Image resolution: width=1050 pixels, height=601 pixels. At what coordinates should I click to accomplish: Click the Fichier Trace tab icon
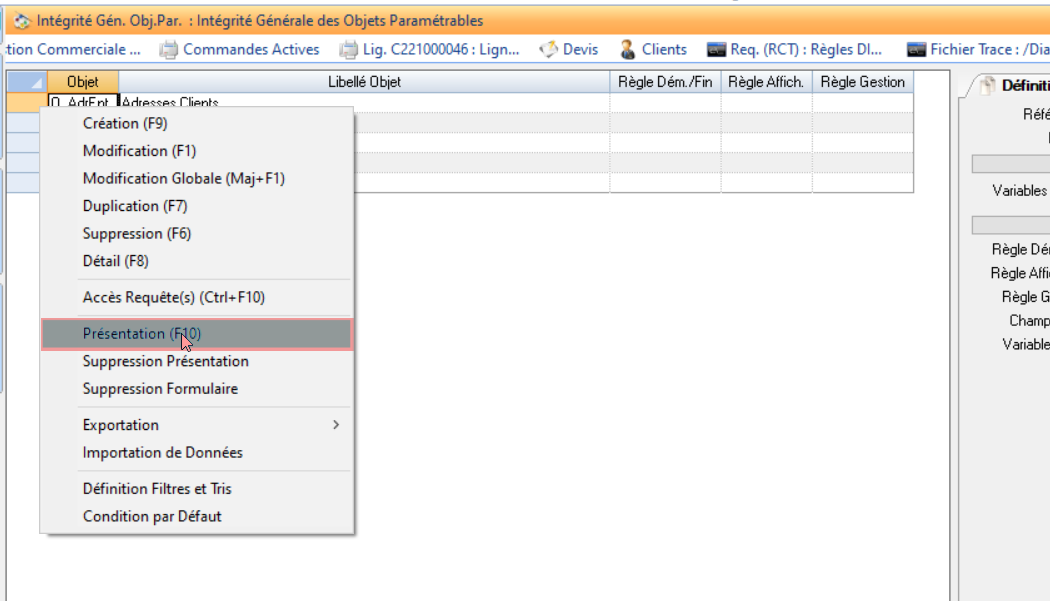click(x=916, y=49)
